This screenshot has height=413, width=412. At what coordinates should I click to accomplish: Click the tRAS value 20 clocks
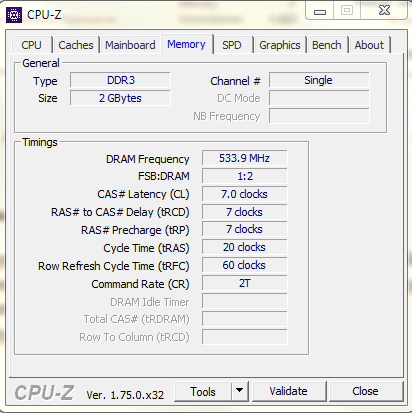click(x=244, y=247)
